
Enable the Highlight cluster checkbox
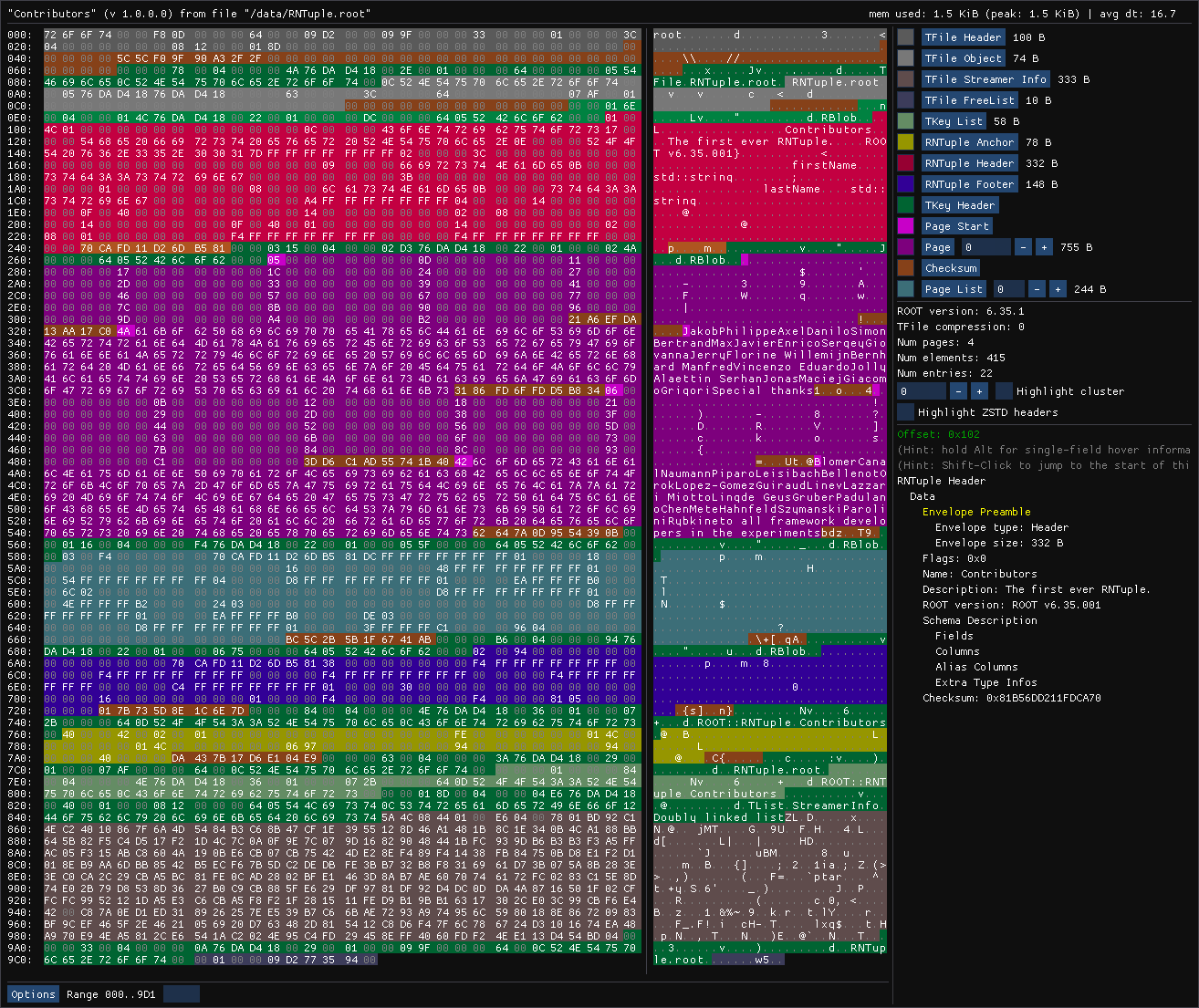click(x=1004, y=391)
